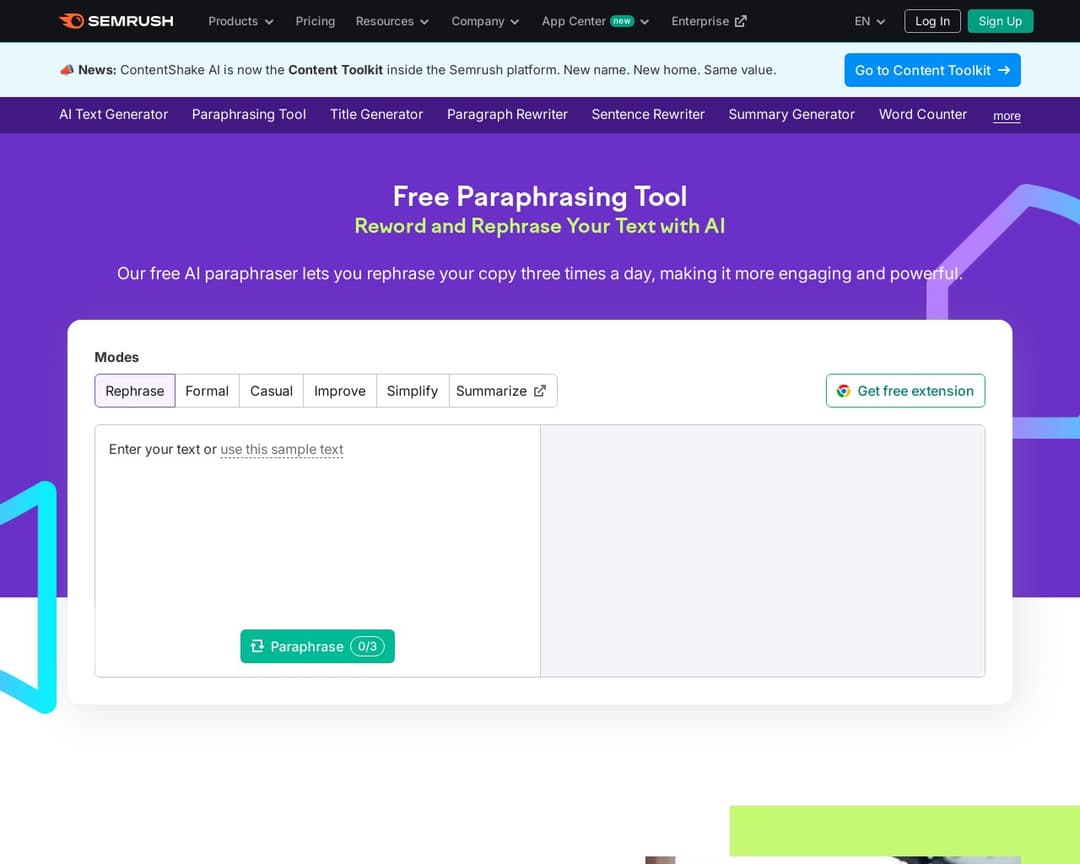The height and width of the screenshot is (864, 1080).
Task: Select the Rephrase mode
Action: (135, 391)
